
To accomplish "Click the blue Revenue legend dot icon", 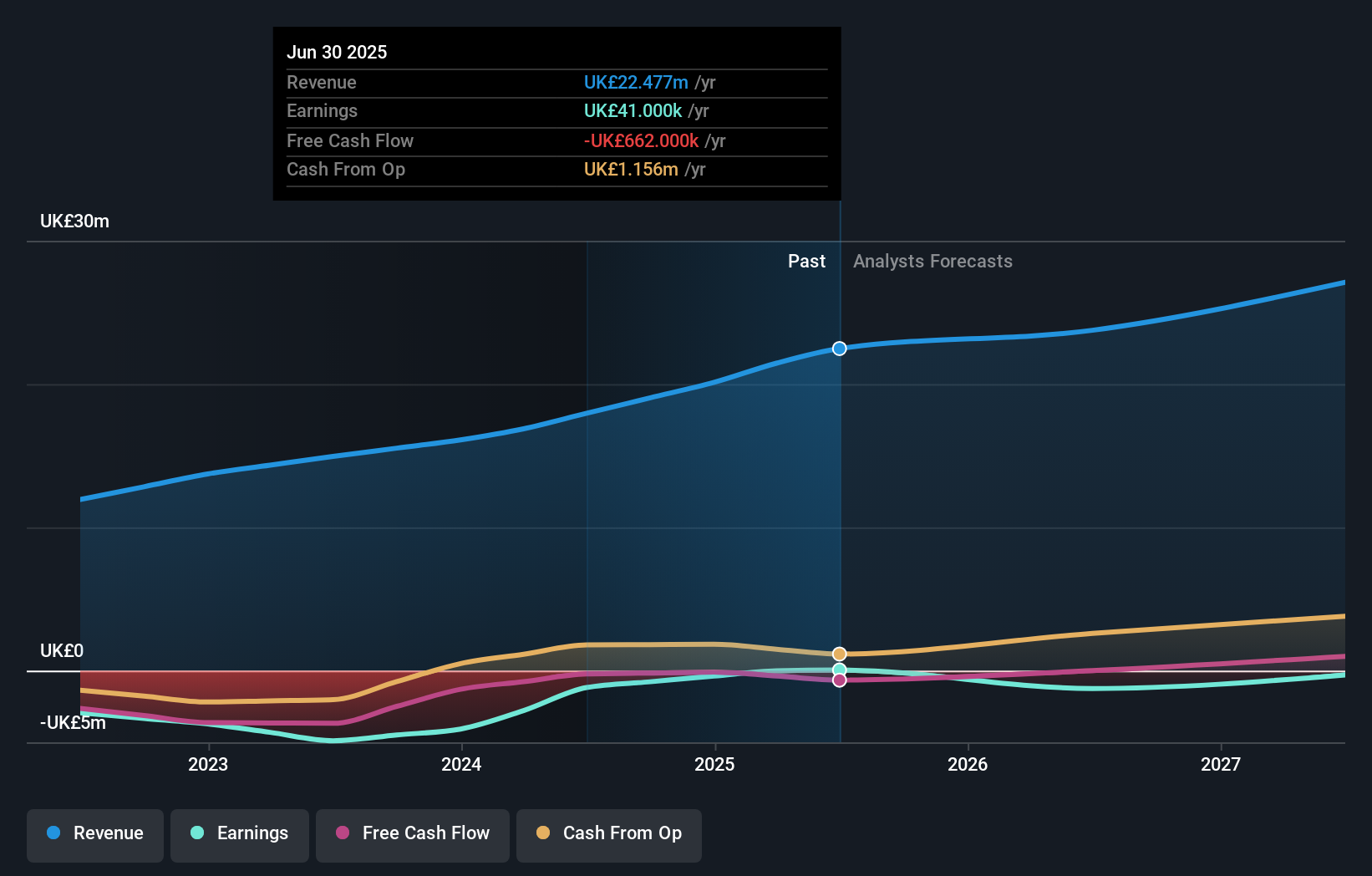I will [x=53, y=833].
